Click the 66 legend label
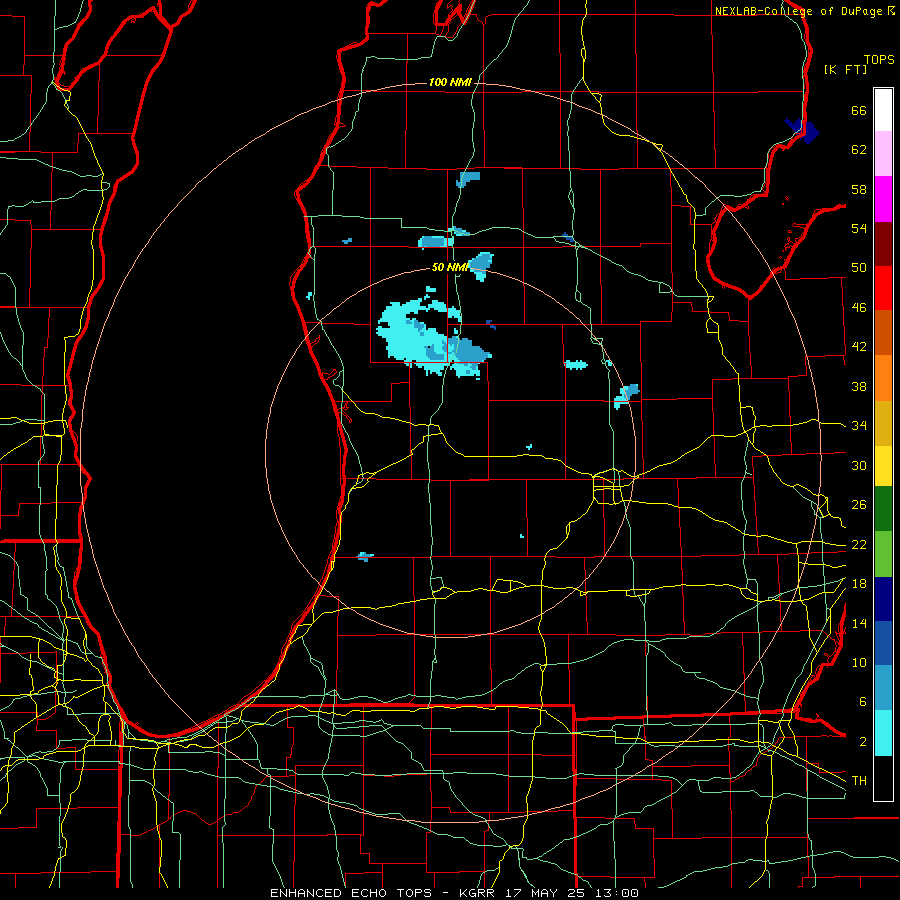Viewport: 900px width, 900px height. (x=859, y=110)
